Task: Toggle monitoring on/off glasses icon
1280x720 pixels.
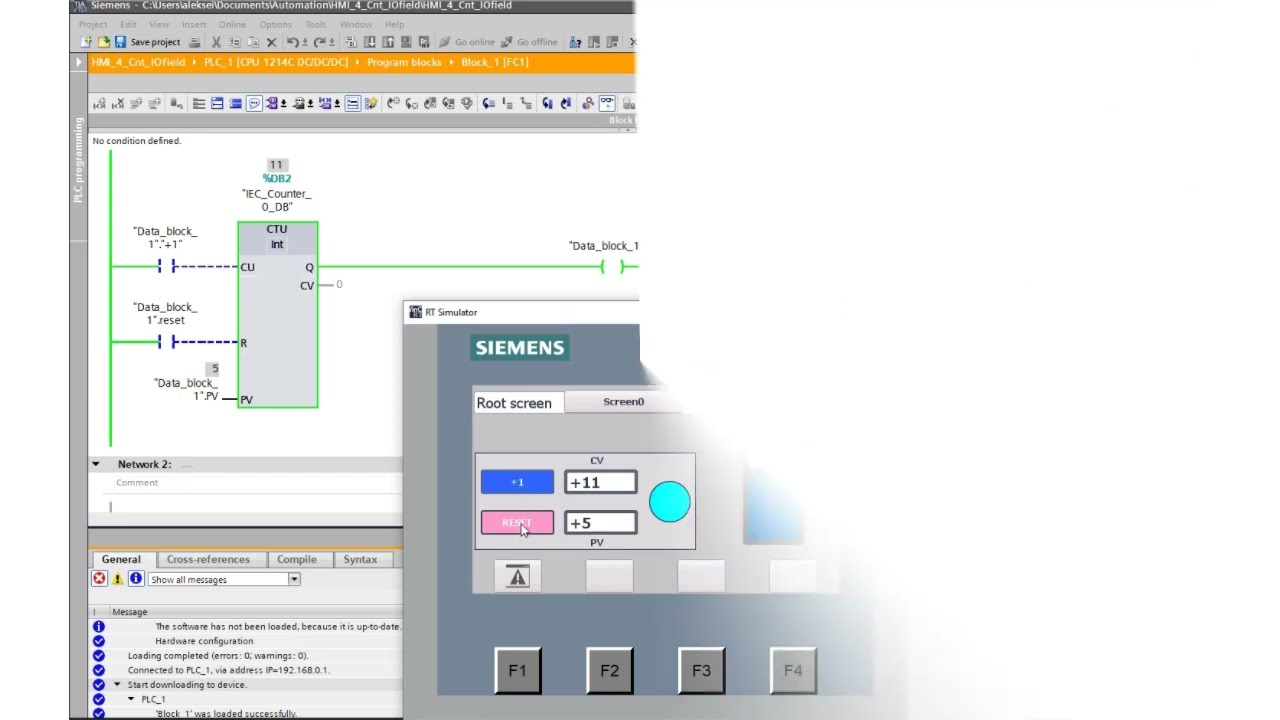Action: tap(606, 103)
